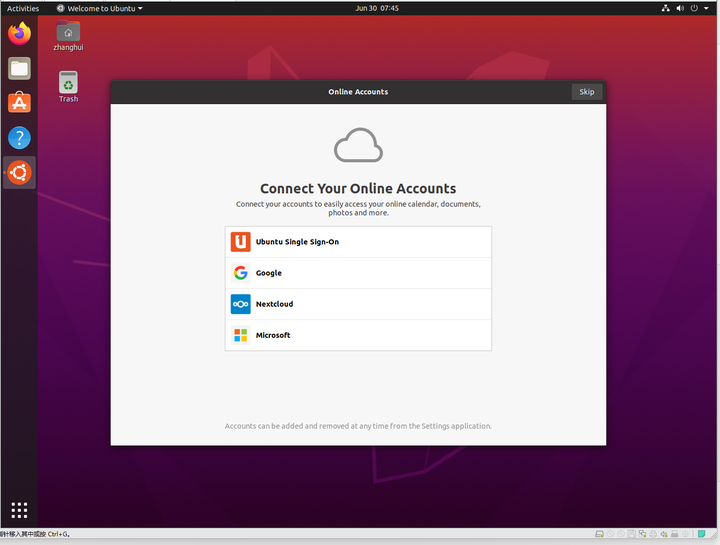The height and width of the screenshot is (545, 720).
Task: Open the Welcome to Ubuntu app menu
Action: tap(100, 8)
